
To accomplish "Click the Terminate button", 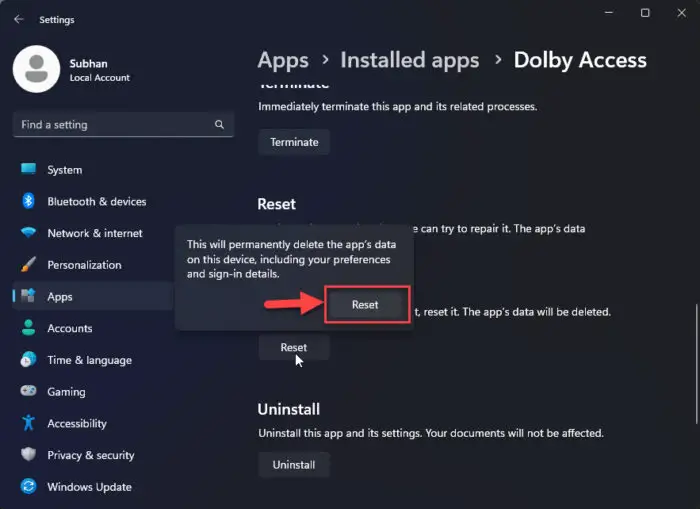I will point(294,142).
